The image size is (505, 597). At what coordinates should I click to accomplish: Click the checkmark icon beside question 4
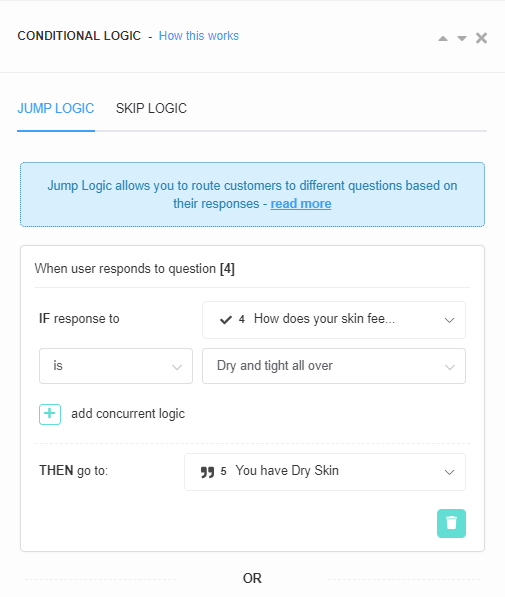[x=226, y=319]
